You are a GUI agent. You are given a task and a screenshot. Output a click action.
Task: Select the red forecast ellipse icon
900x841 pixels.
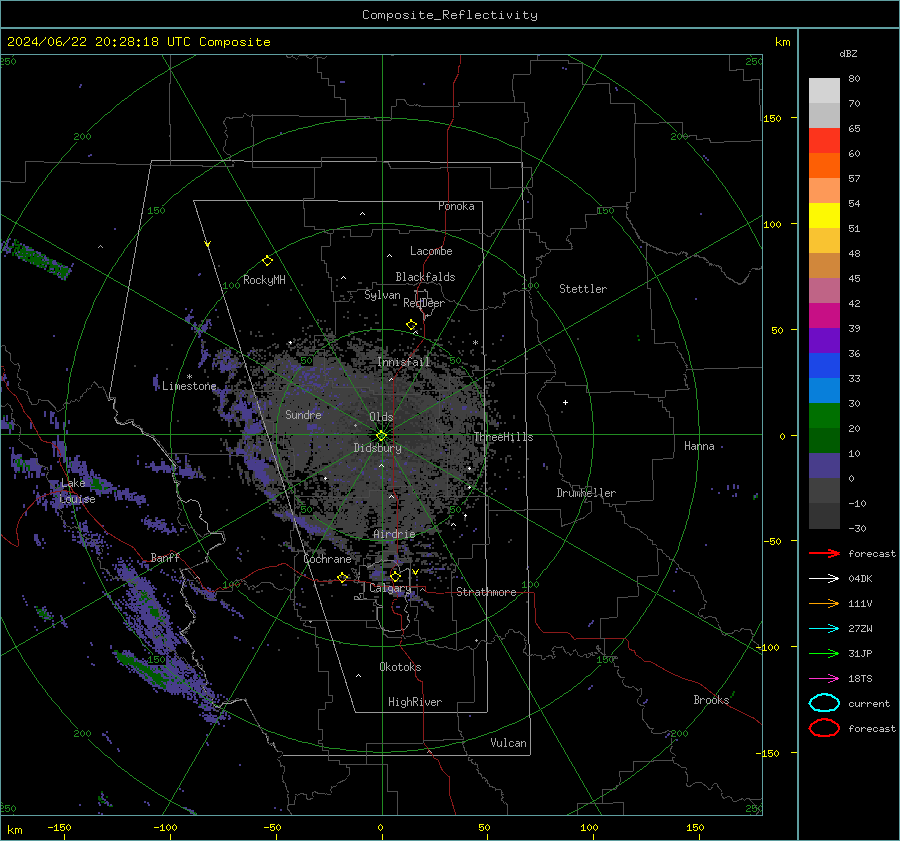point(824,728)
